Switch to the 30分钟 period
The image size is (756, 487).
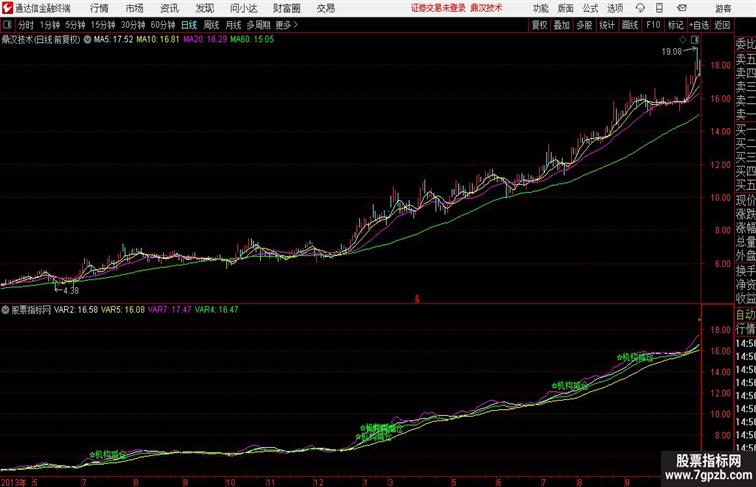[x=133, y=25]
